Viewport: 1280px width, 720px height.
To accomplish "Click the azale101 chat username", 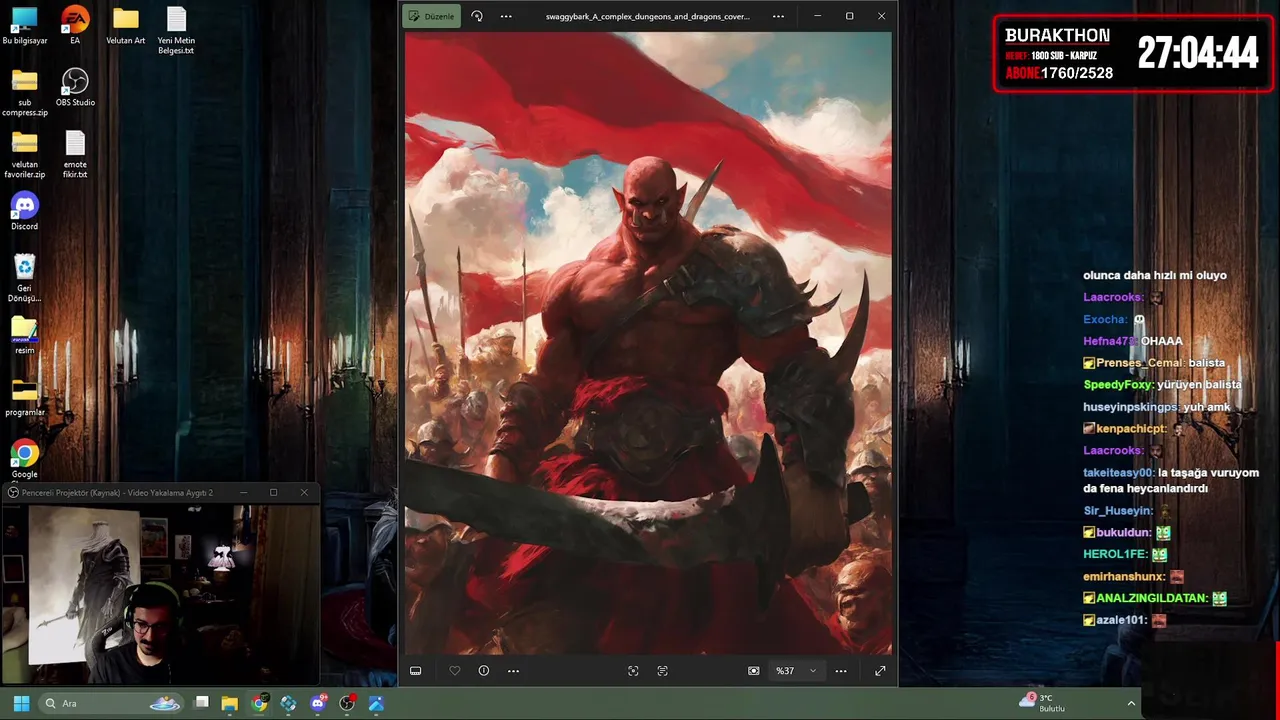I will pos(1122,620).
